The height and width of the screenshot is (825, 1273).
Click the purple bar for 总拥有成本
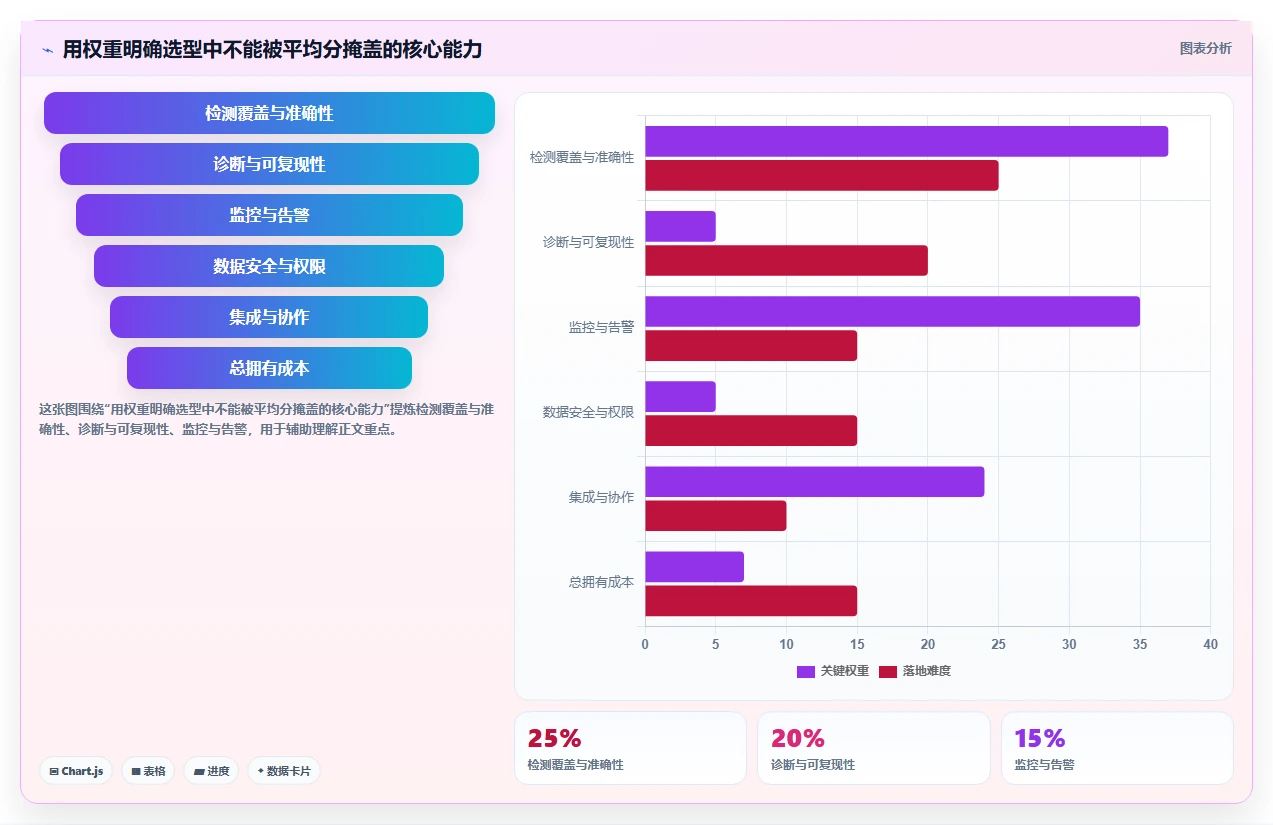pyautogui.click(x=694, y=566)
